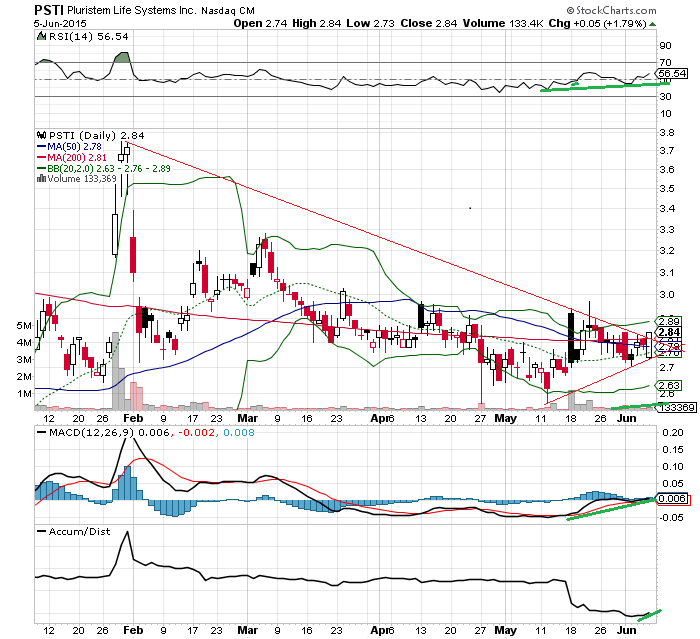Click the 70 level on RSI axis
This screenshot has width=700, height=639.
(666, 63)
